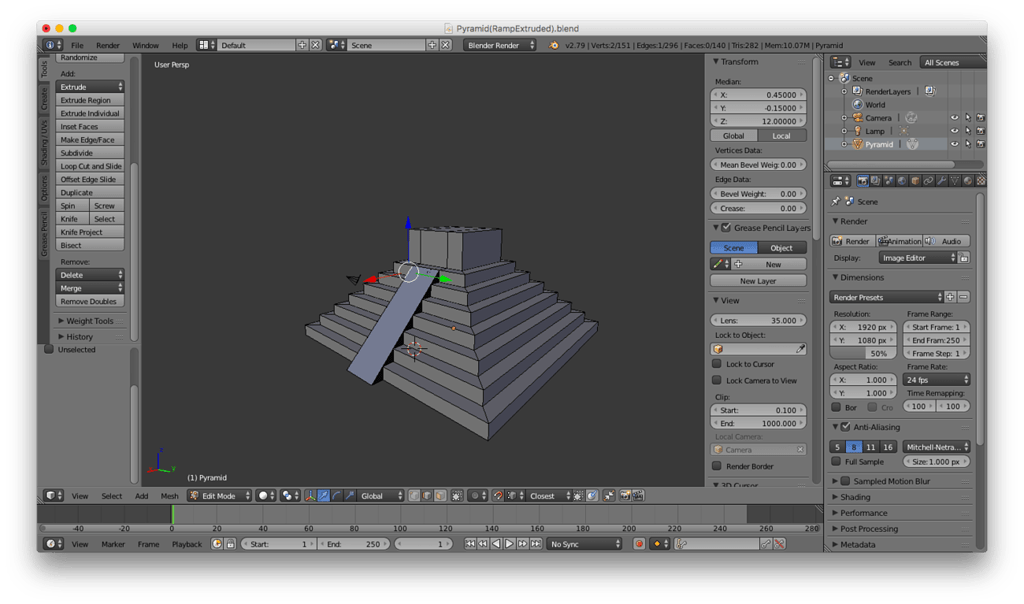
Task: Enable the Lock to Cursor checkbox
Action: (x=716, y=364)
